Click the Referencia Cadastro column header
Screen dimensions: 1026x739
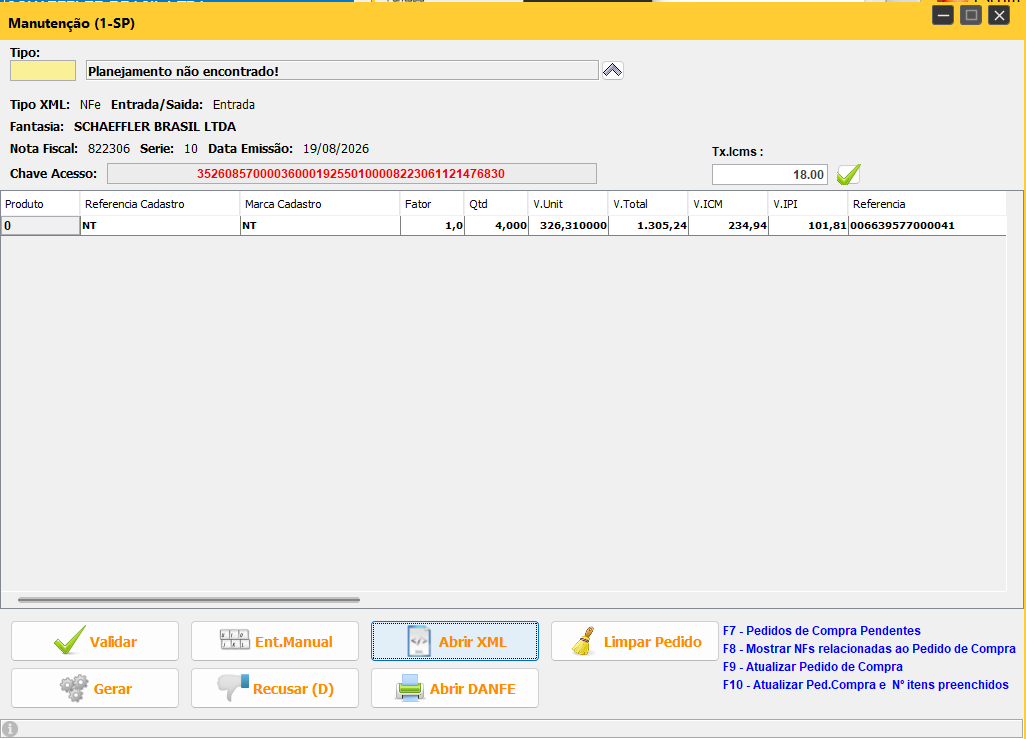pyautogui.click(x=160, y=204)
